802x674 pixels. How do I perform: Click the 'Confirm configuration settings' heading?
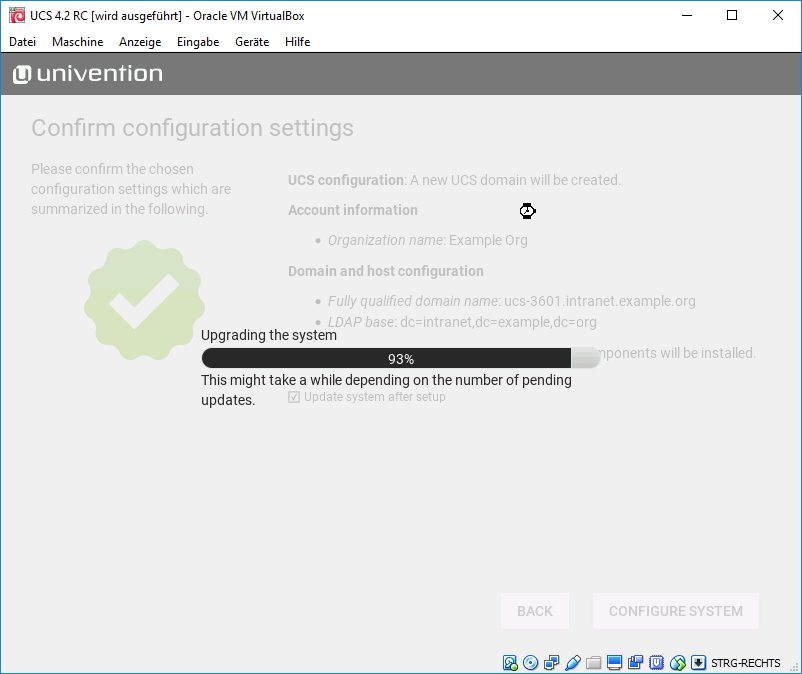[x=192, y=128]
